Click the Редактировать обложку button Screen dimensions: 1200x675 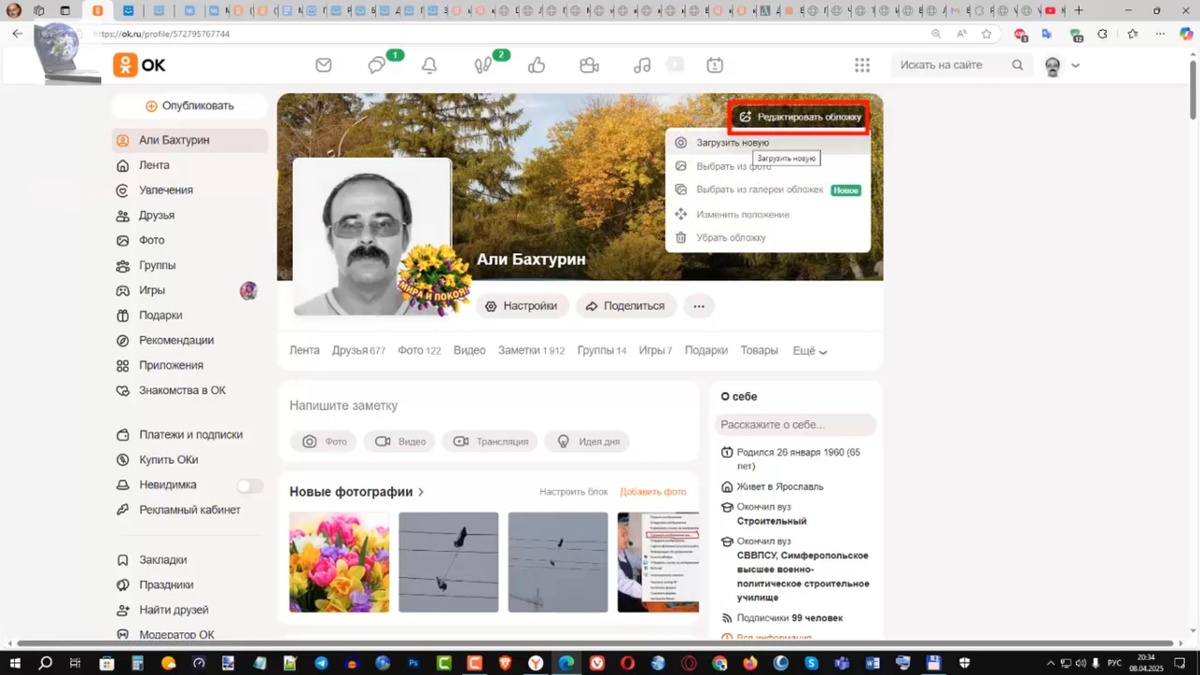coord(798,117)
